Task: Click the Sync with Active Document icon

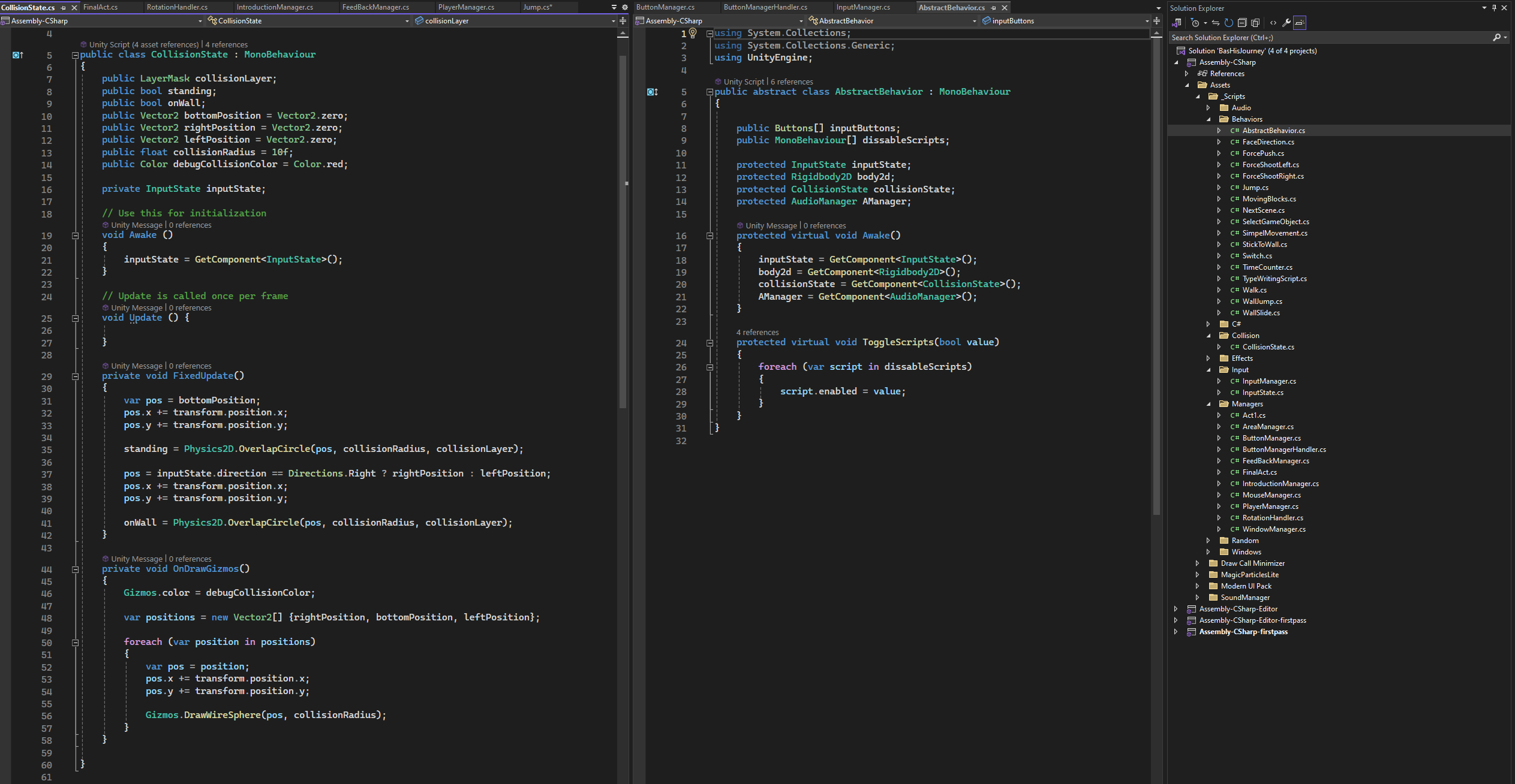Action: coord(1216,23)
